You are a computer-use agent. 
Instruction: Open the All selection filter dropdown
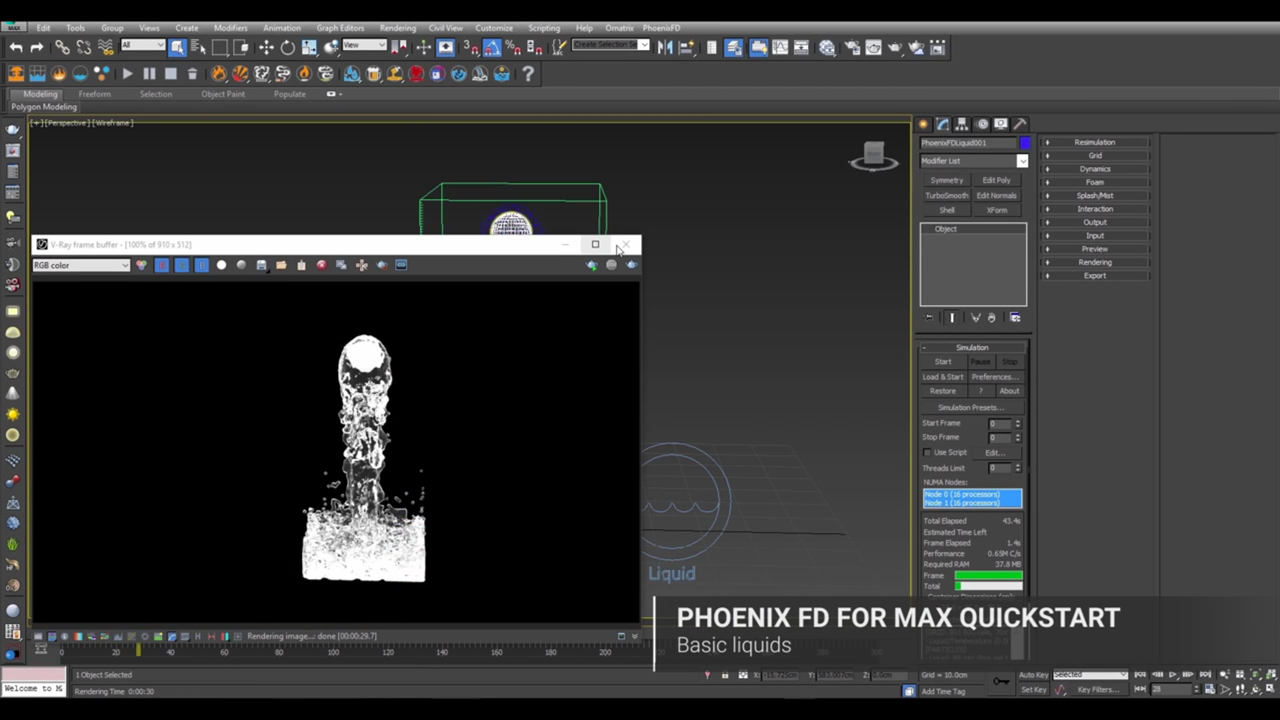[x=143, y=45]
